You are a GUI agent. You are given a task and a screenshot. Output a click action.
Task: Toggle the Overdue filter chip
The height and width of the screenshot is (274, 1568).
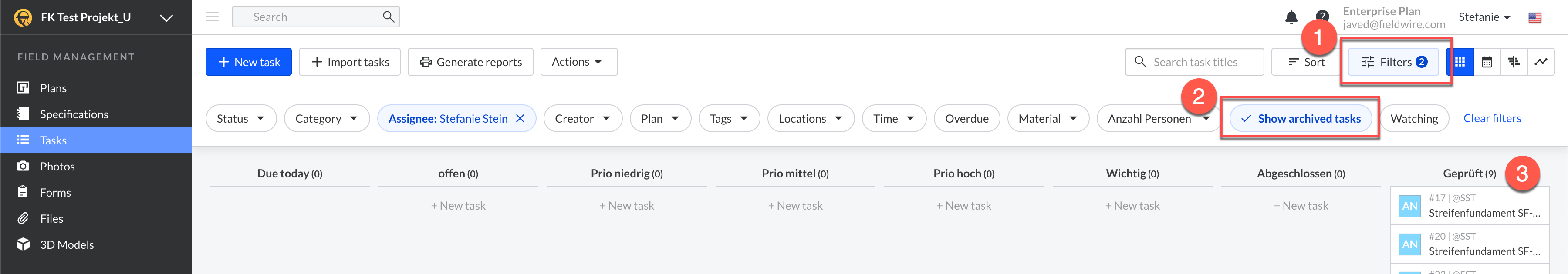click(x=966, y=118)
